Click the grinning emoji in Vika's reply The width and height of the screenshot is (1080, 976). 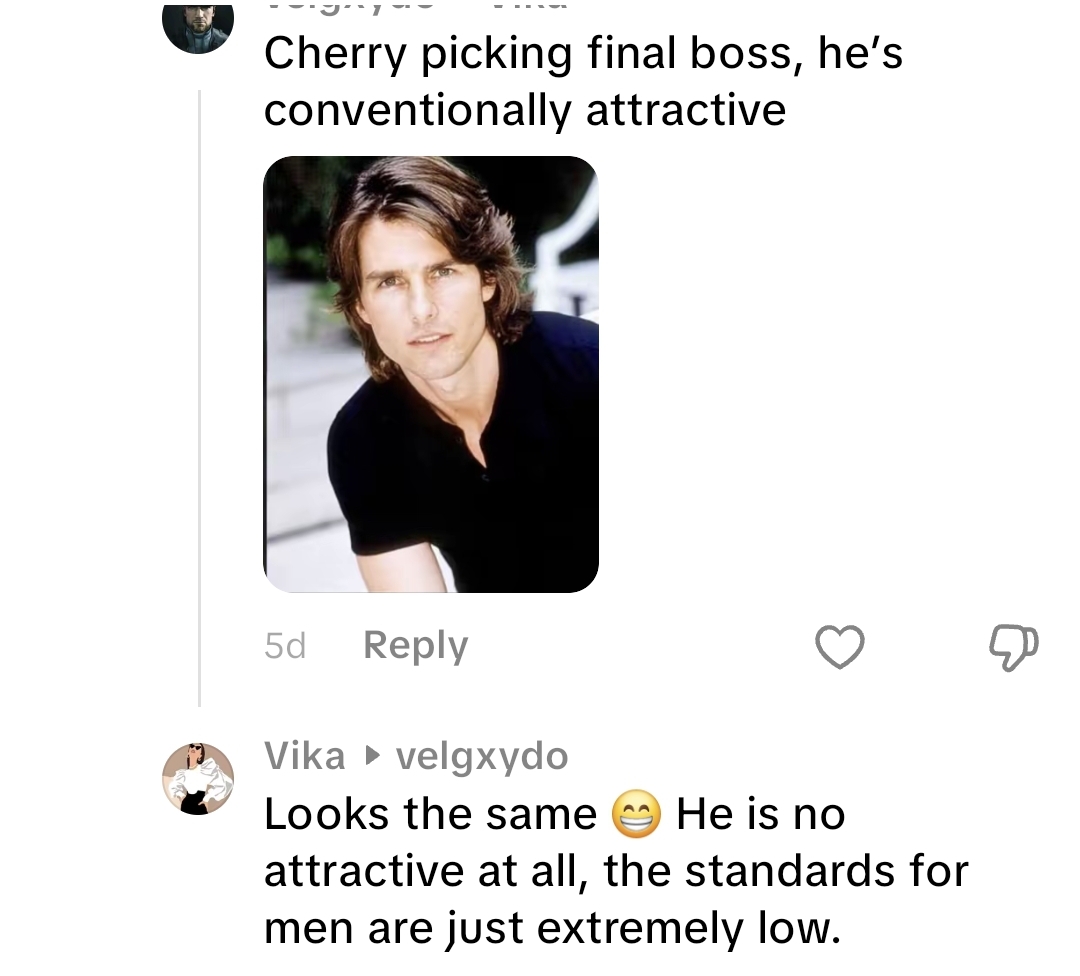tap(636, 816)
